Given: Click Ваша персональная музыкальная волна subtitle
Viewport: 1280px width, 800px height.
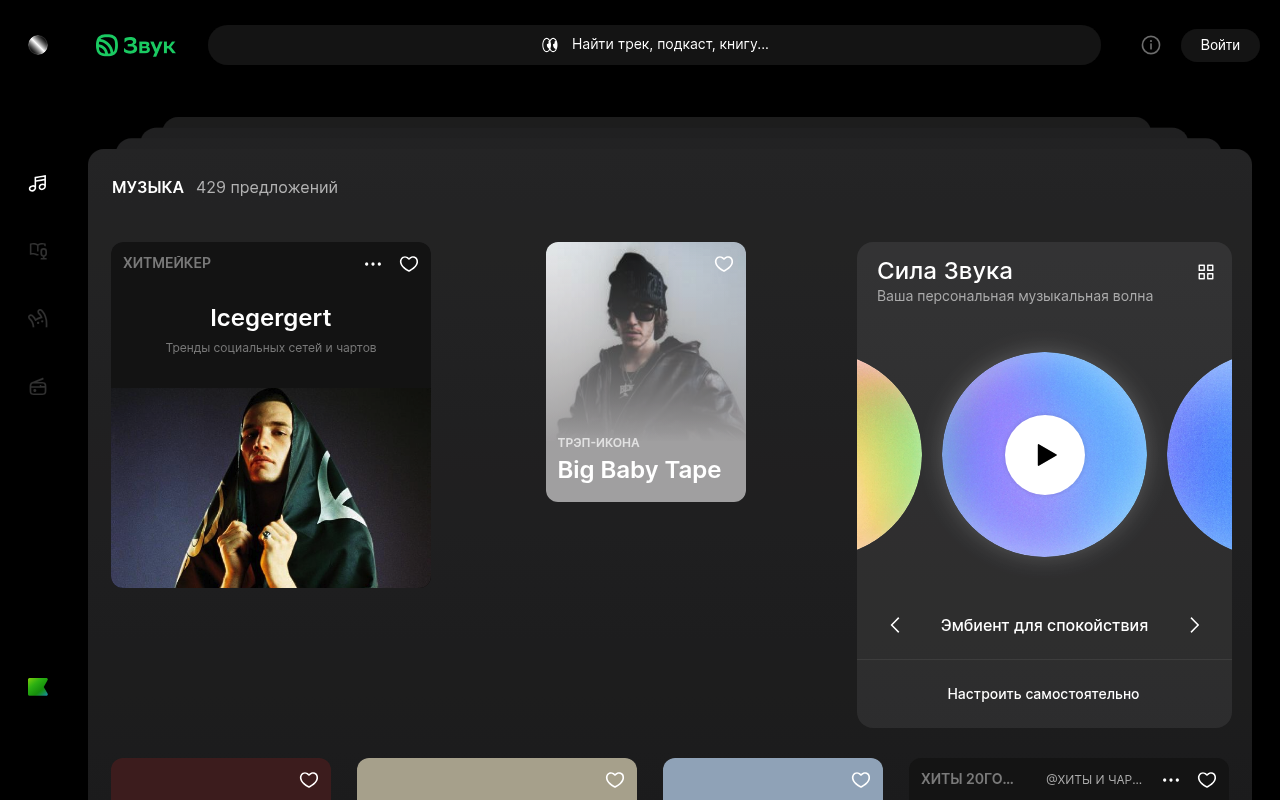Looking at the screenshot, I should [1015, 296].
